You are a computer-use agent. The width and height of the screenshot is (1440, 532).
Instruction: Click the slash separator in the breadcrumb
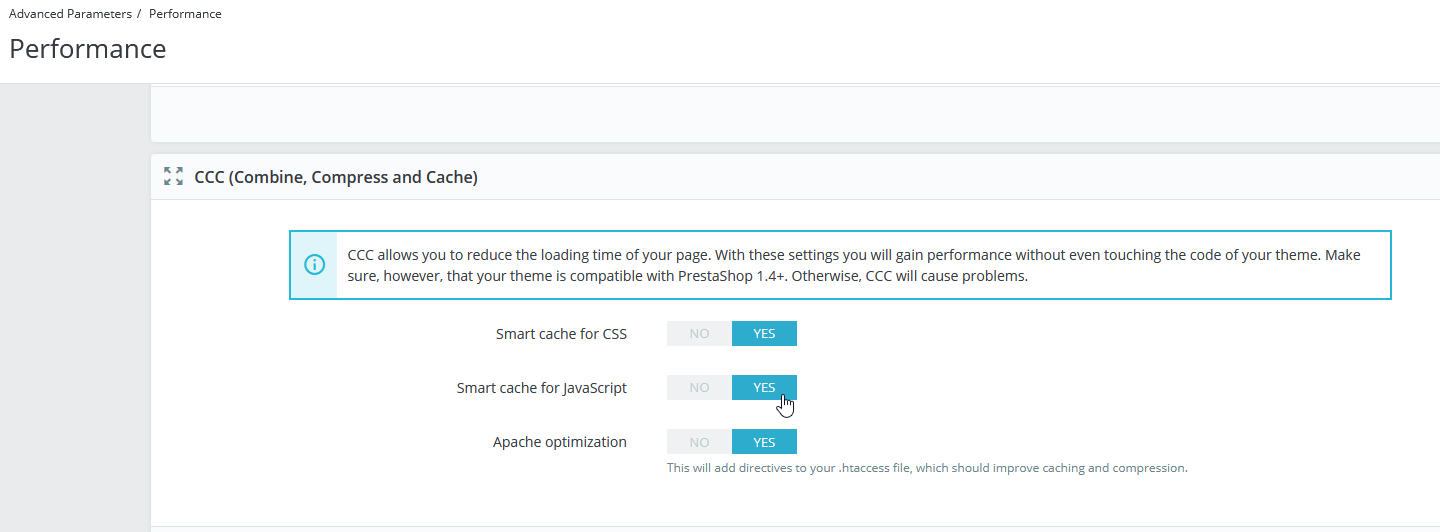139,14
